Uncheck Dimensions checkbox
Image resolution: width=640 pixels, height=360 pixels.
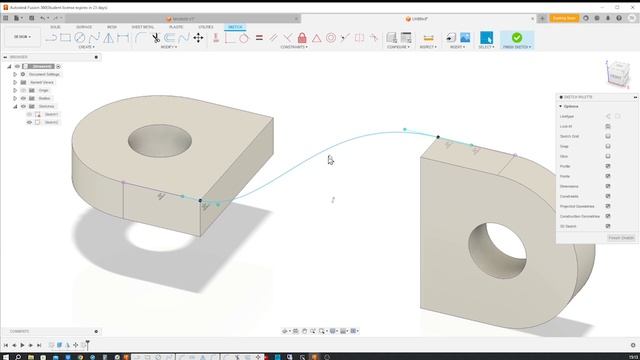pyautogui.click(x=608, y=186)
